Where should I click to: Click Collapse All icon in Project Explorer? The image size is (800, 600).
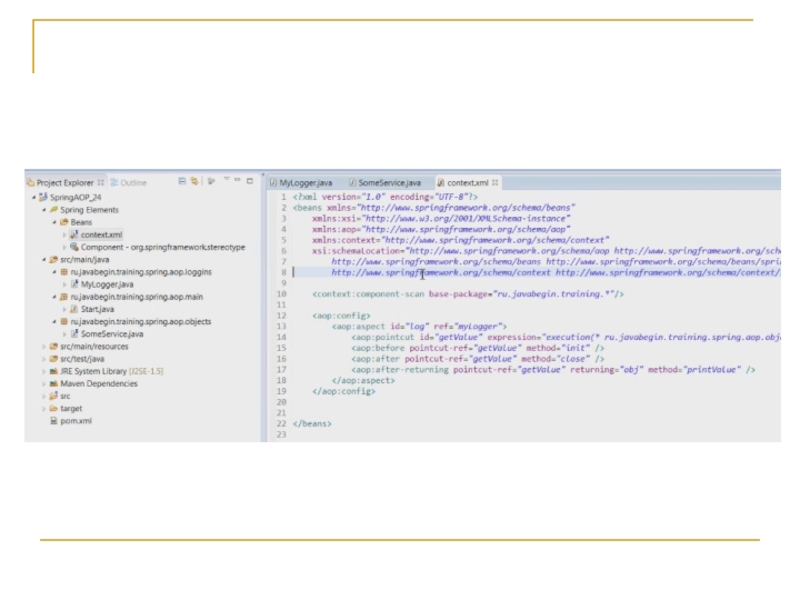click(x=182, y=182)
